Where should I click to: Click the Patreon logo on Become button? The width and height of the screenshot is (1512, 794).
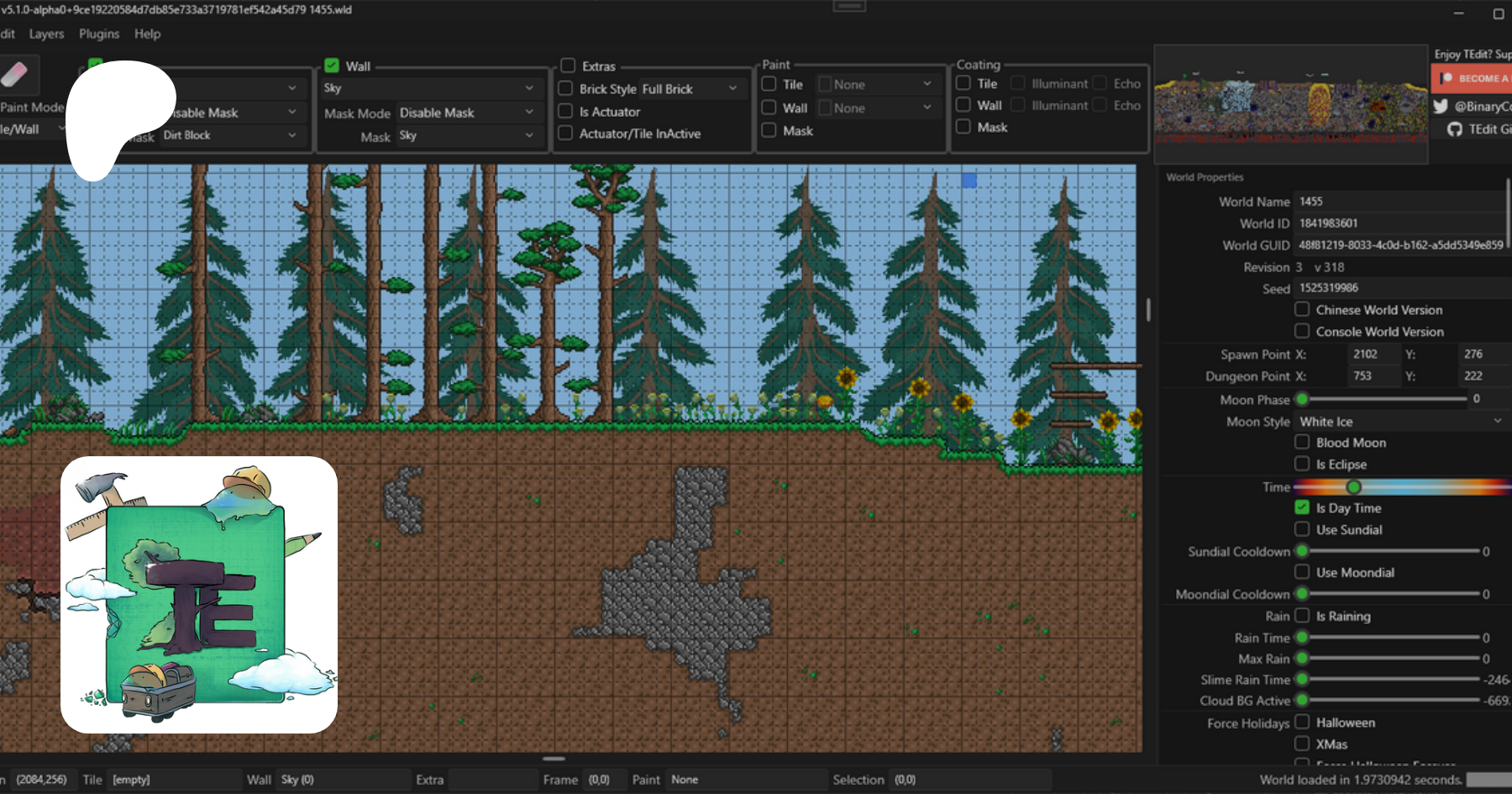(x=1446, y=78)
